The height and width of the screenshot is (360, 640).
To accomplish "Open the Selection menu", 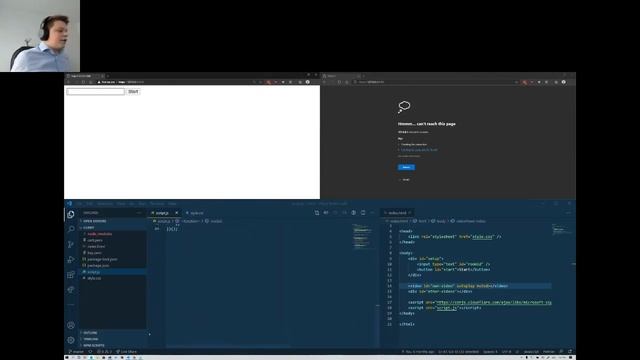I will point(105,203).
